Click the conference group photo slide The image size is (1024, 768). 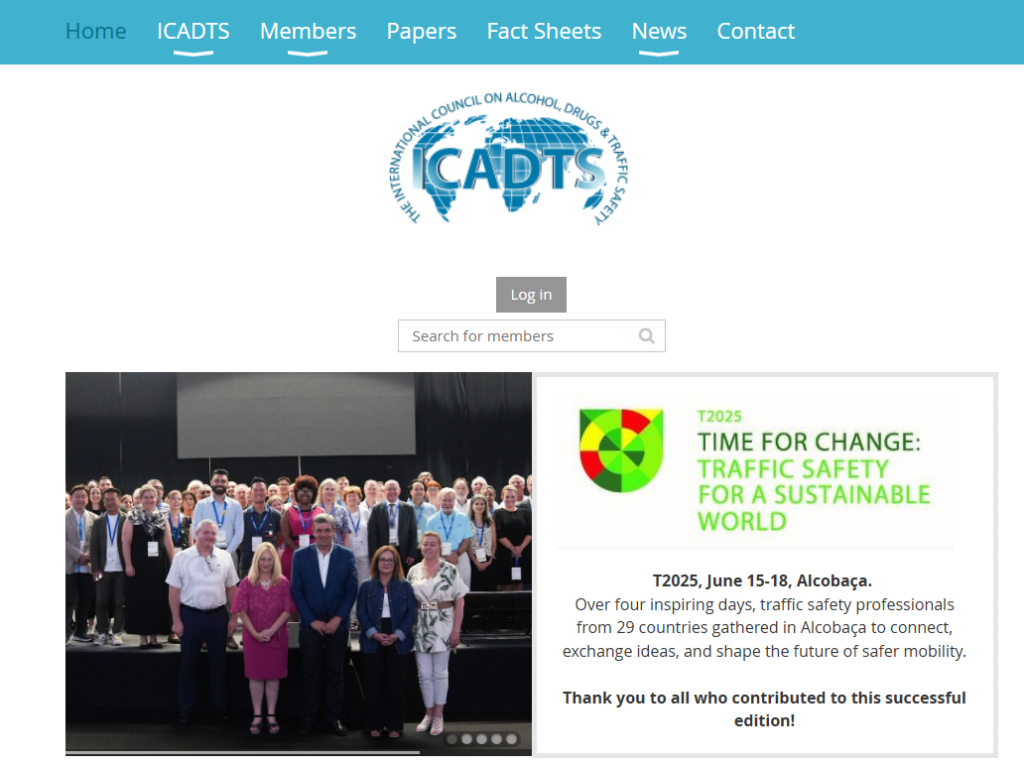[298, 560]
